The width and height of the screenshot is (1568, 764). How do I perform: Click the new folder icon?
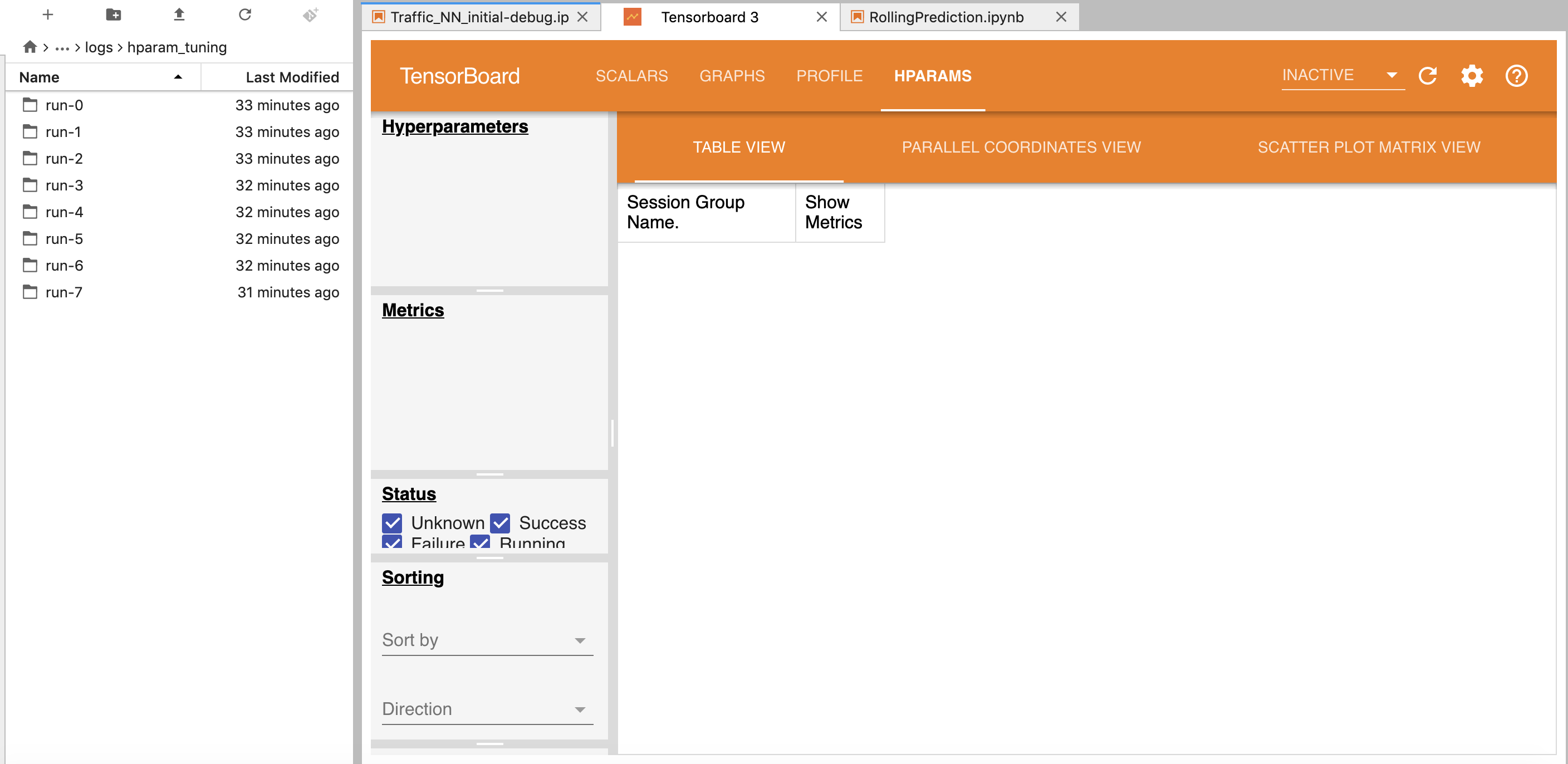pos(113,14)
